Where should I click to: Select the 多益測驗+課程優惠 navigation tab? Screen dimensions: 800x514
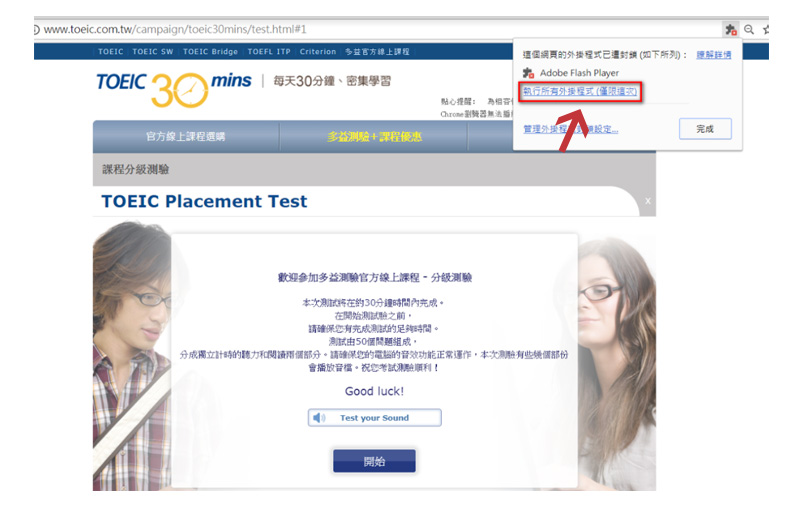tap(374, 136)
